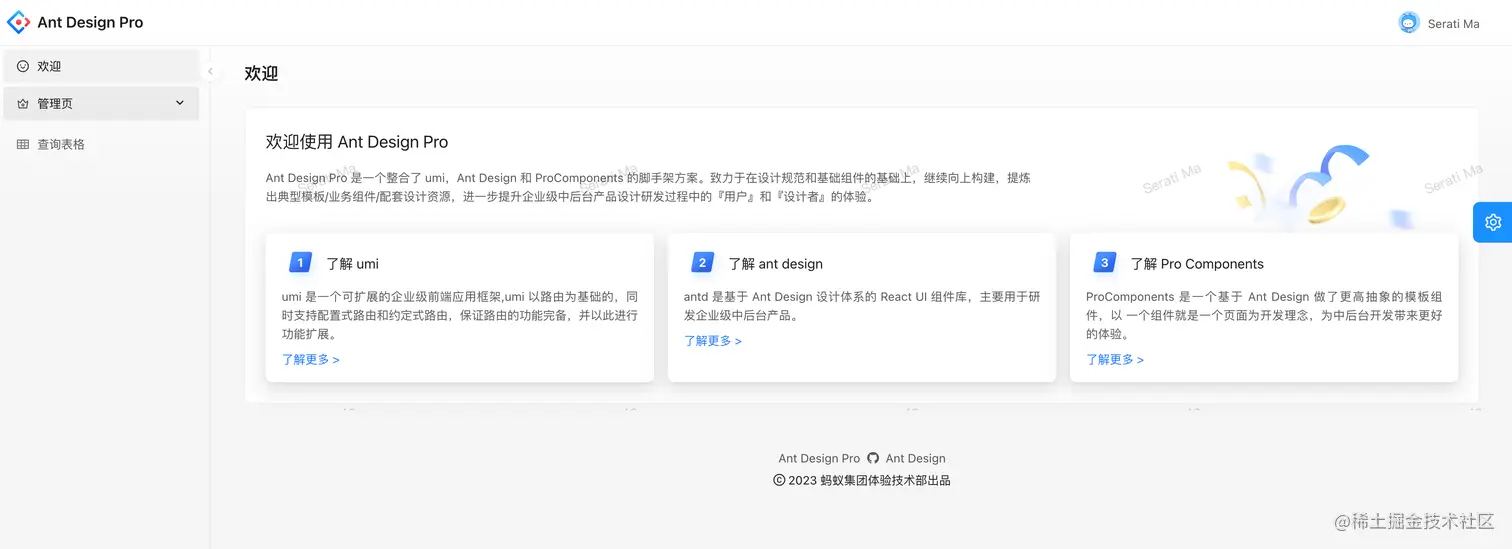Click the Ant Design Pro header title
Image resolution: width=1512 pixels, height=549 pixels.
tap(90, 22)
